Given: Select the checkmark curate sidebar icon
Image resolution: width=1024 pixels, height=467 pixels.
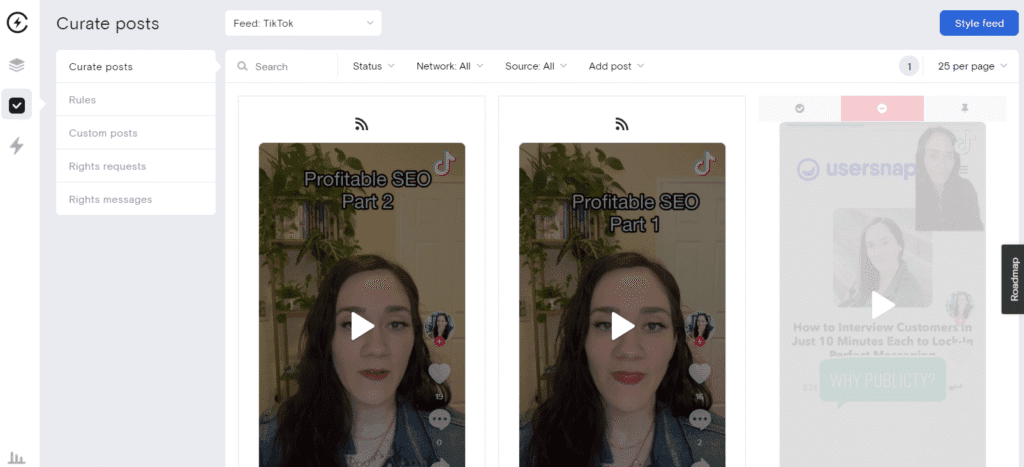Looking at the screenshot, I should (x=17, y=105).
